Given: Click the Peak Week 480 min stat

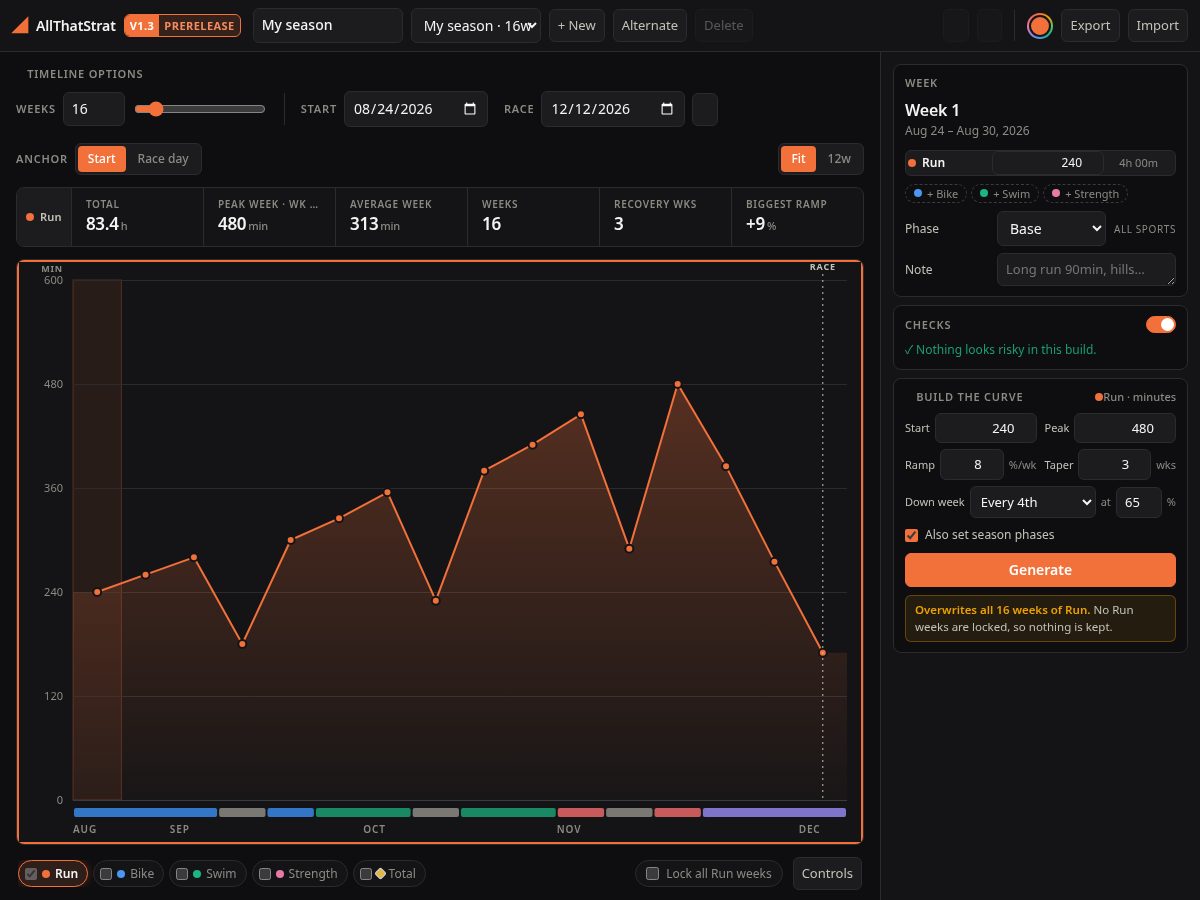Looking at the screenshot, I should [269, 216].
